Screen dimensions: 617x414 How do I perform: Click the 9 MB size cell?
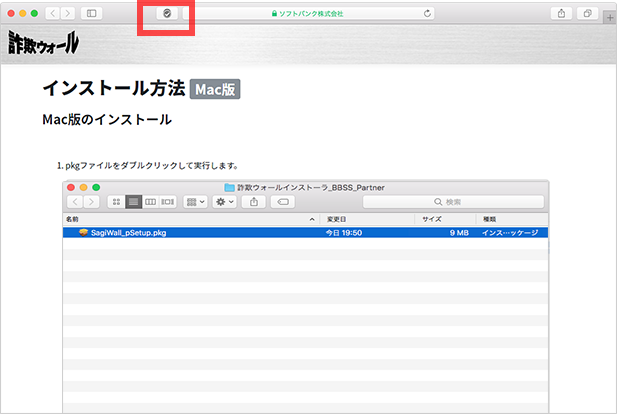459,233
